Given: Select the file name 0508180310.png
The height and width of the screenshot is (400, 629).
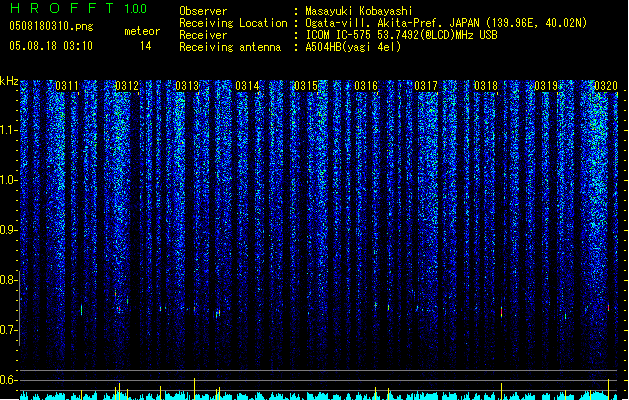Looking at the screenshot, I should tap(51, 26).
